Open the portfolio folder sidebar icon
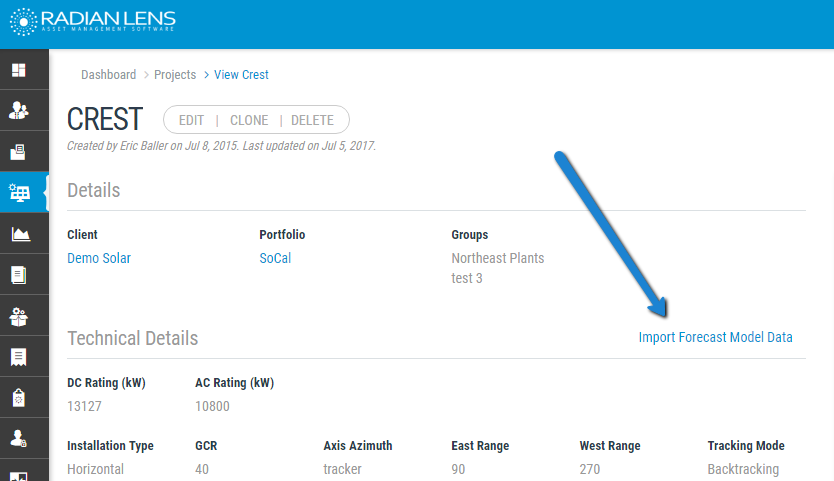834x481 pixels. click(19, 152)
